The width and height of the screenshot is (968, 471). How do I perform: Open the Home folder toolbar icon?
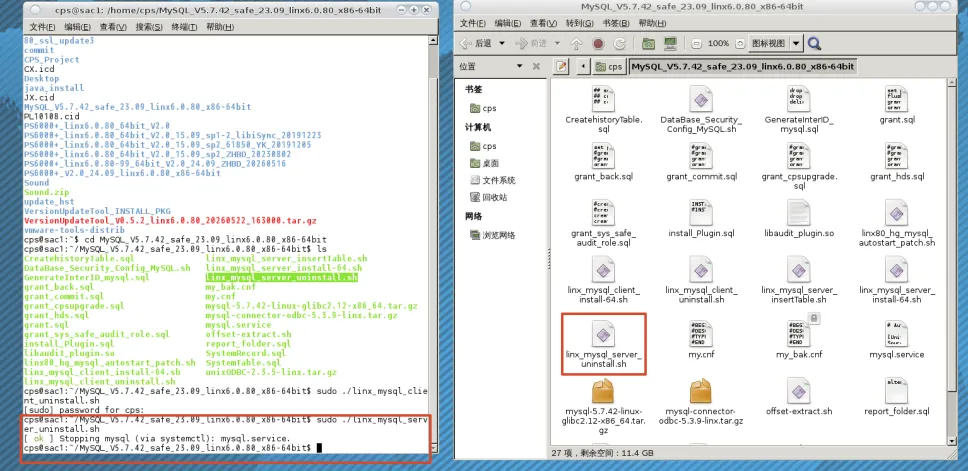648,43
